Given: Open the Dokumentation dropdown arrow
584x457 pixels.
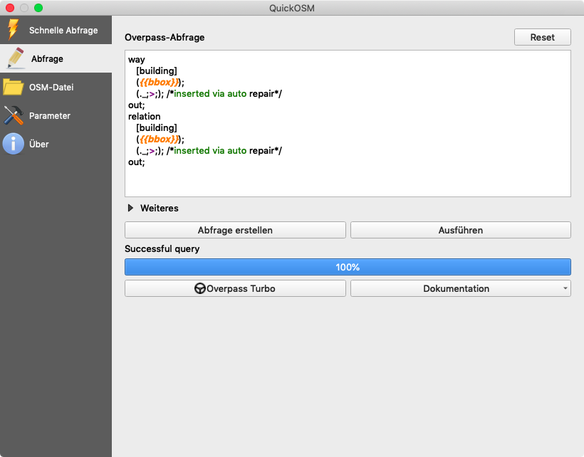Looking at the screenshot, I should click(x=565, y=288).
